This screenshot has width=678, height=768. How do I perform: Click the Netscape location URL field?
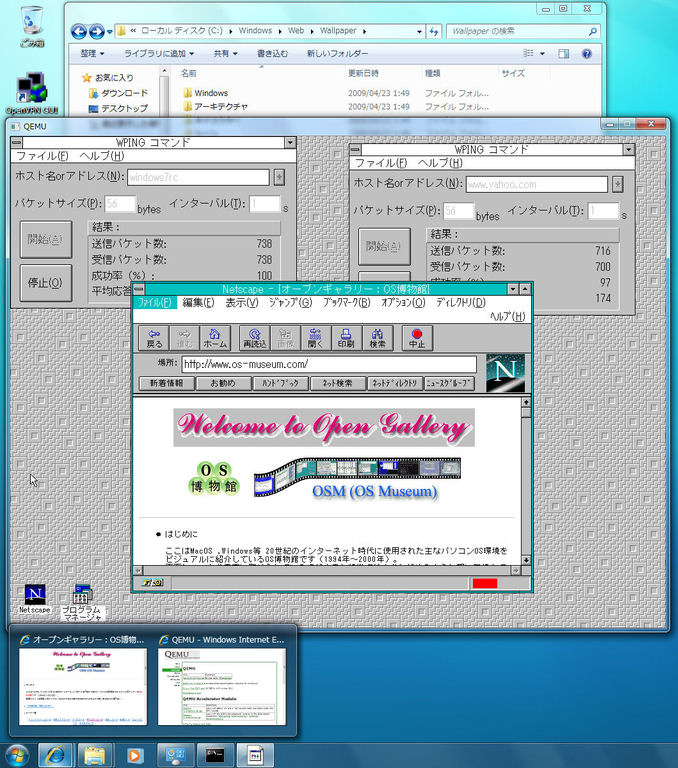click(x=329, y=364)
